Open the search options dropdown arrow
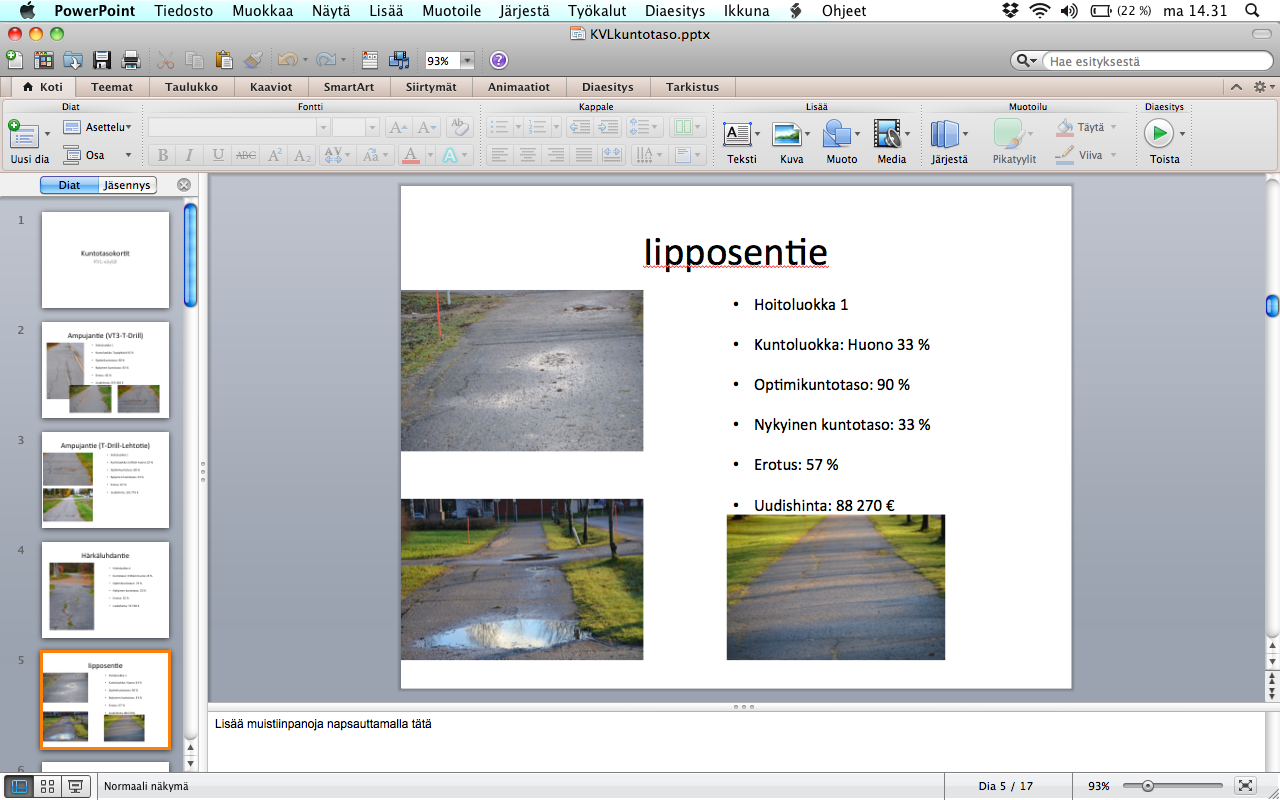Screen dimensions: 1280x800 click(x=1032, y=61)
